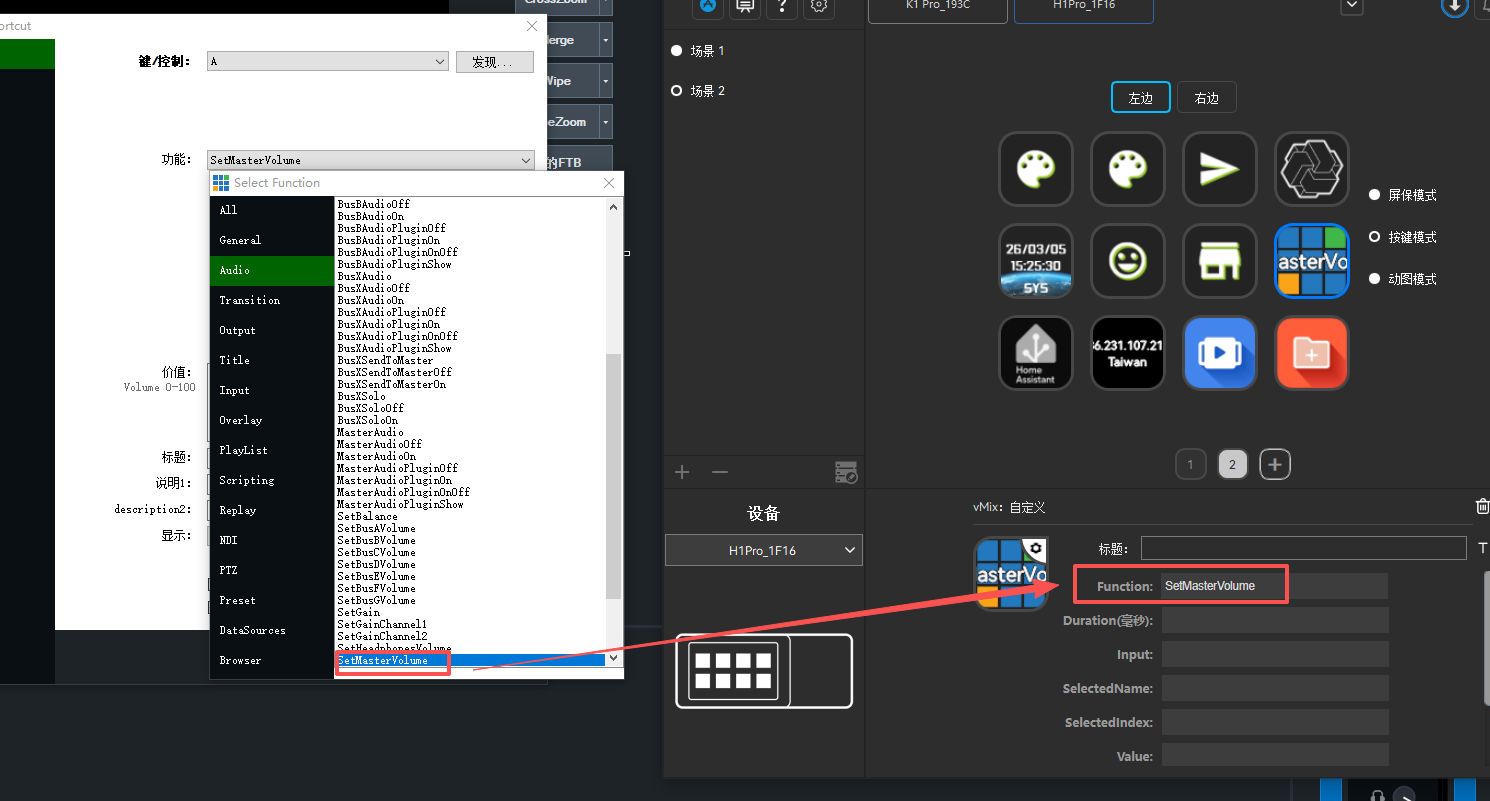This screenshot has height=801, width=1490.
Task: Select the paper plane send icon
Action: click(1219, 169)
